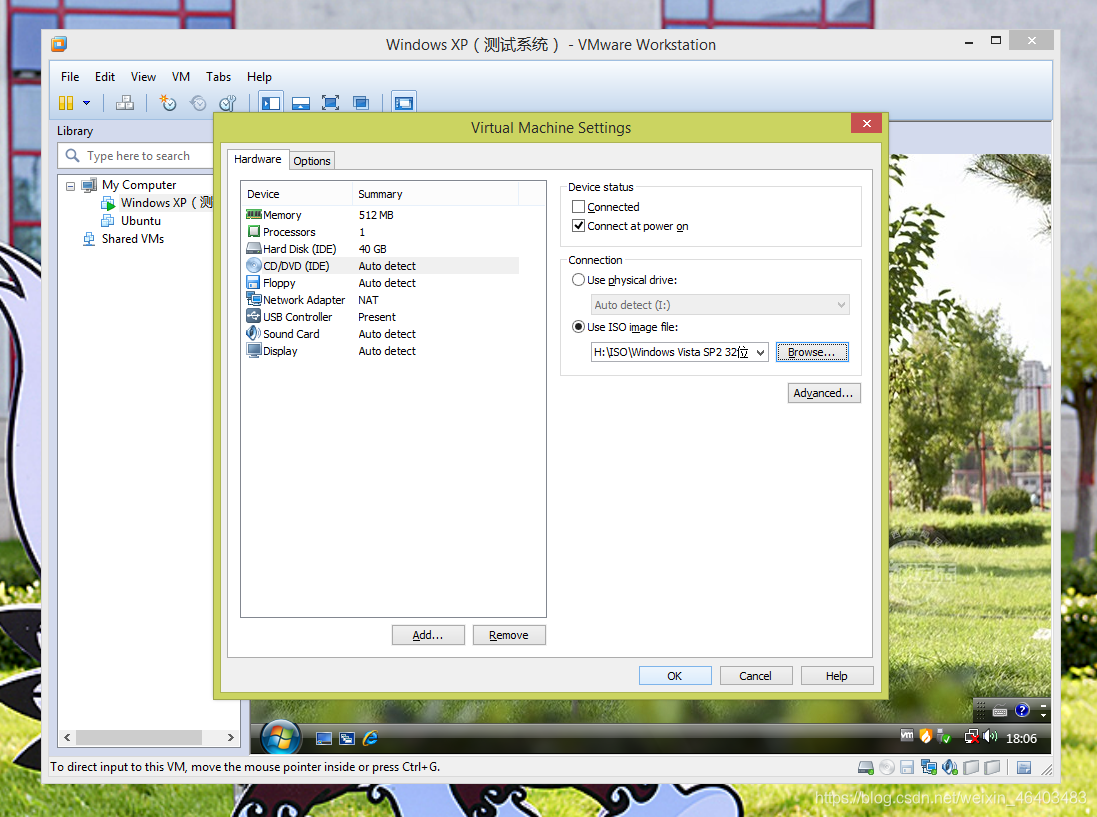Select the Use physical drive radio button

tap(579, 280)
